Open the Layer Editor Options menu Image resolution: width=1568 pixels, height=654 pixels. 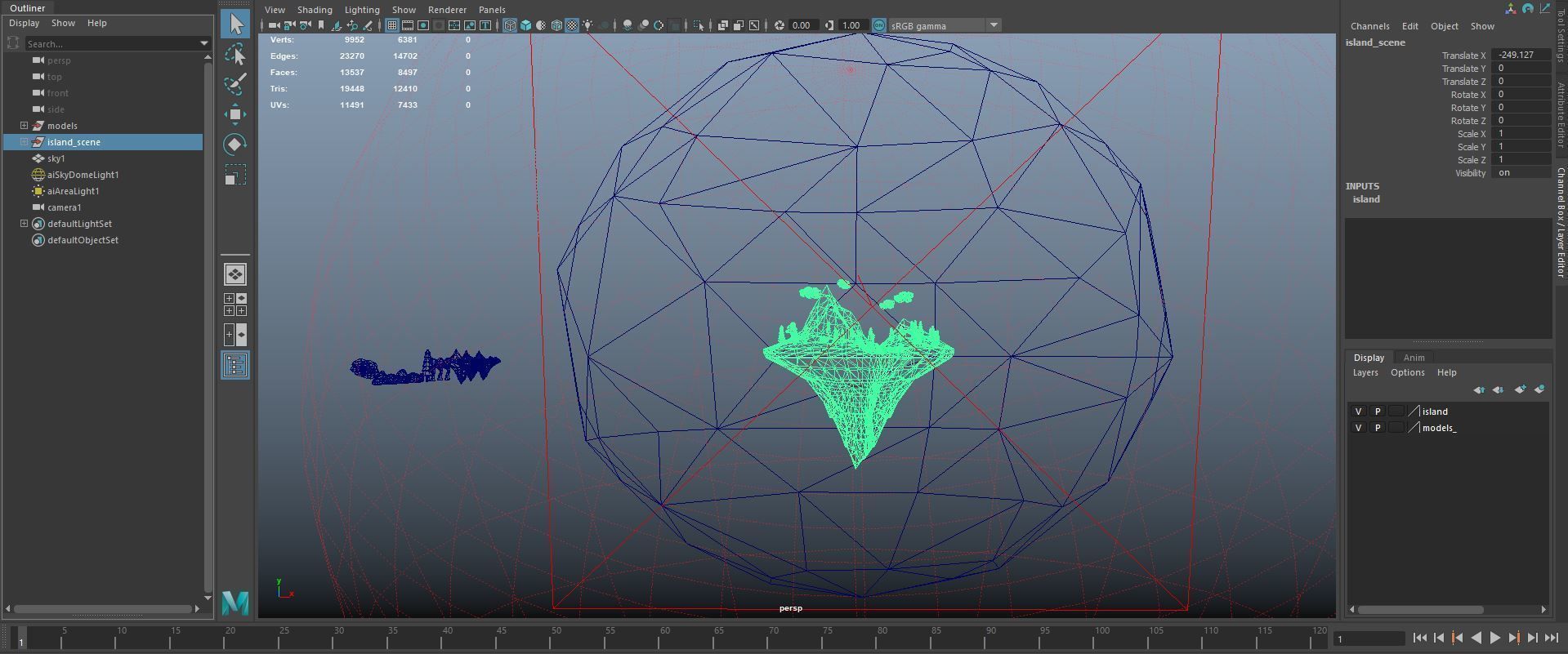(1407, 372)
